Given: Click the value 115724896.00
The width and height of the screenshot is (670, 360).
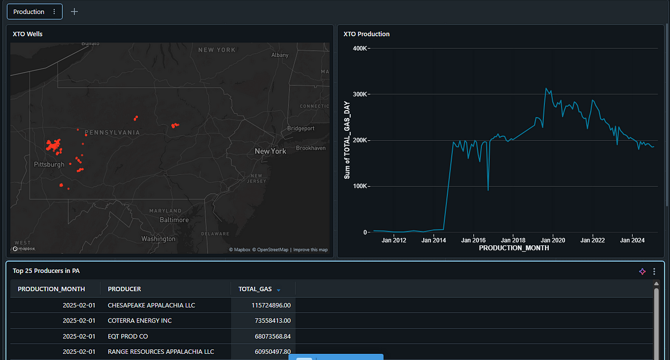Looking at the screenshot, I should [271, 305].
